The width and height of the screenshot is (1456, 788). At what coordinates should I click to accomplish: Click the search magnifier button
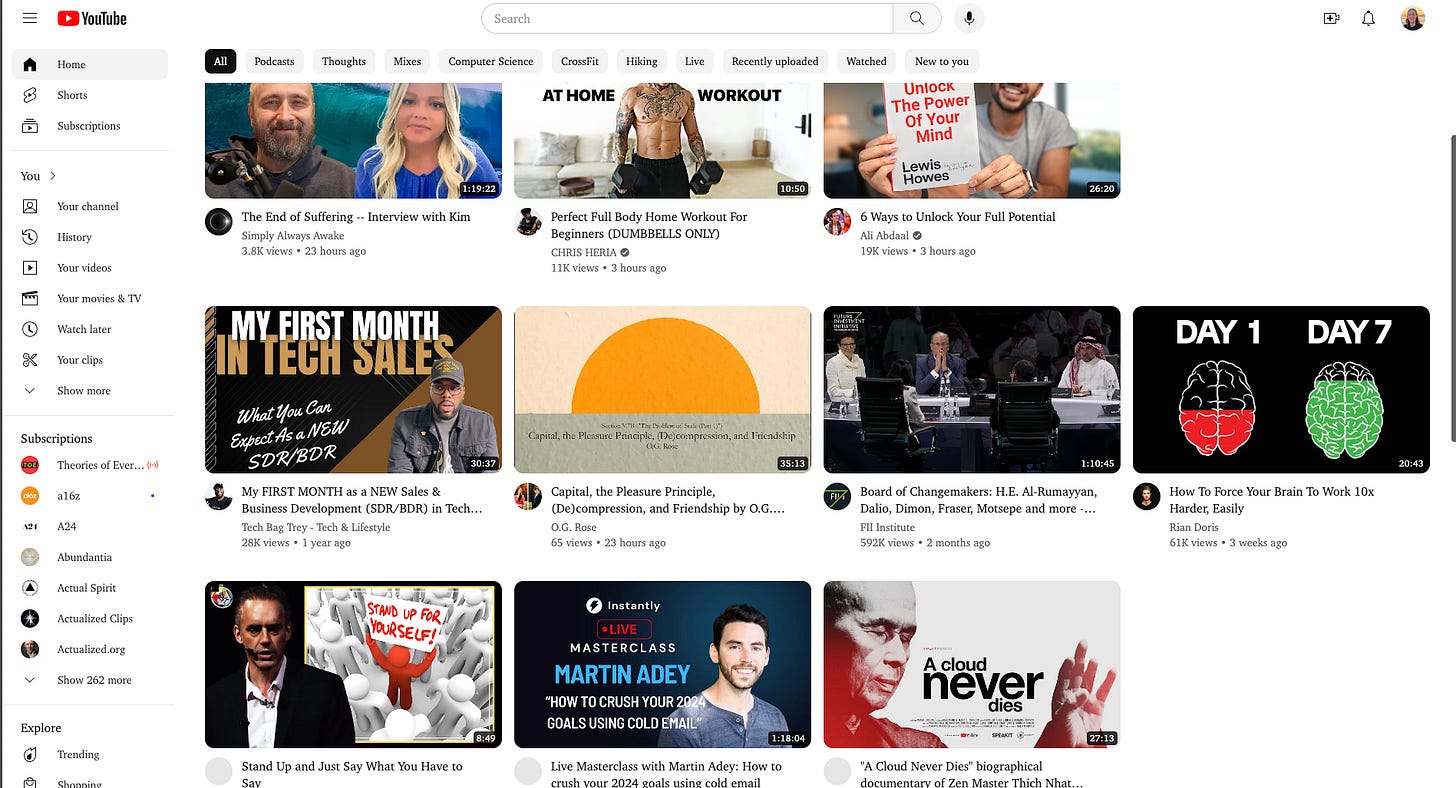click(917, 18)
